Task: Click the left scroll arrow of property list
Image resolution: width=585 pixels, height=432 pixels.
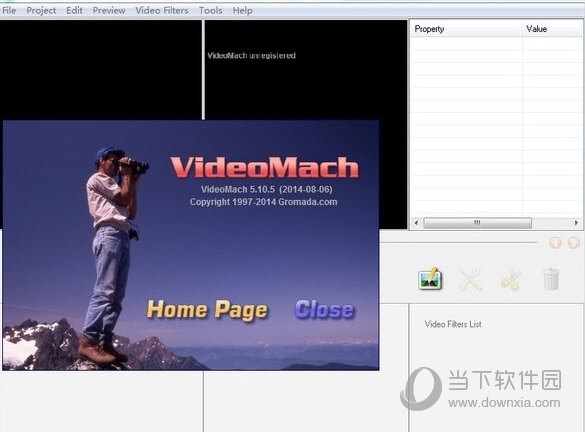Action: click(x=416, y=223)
